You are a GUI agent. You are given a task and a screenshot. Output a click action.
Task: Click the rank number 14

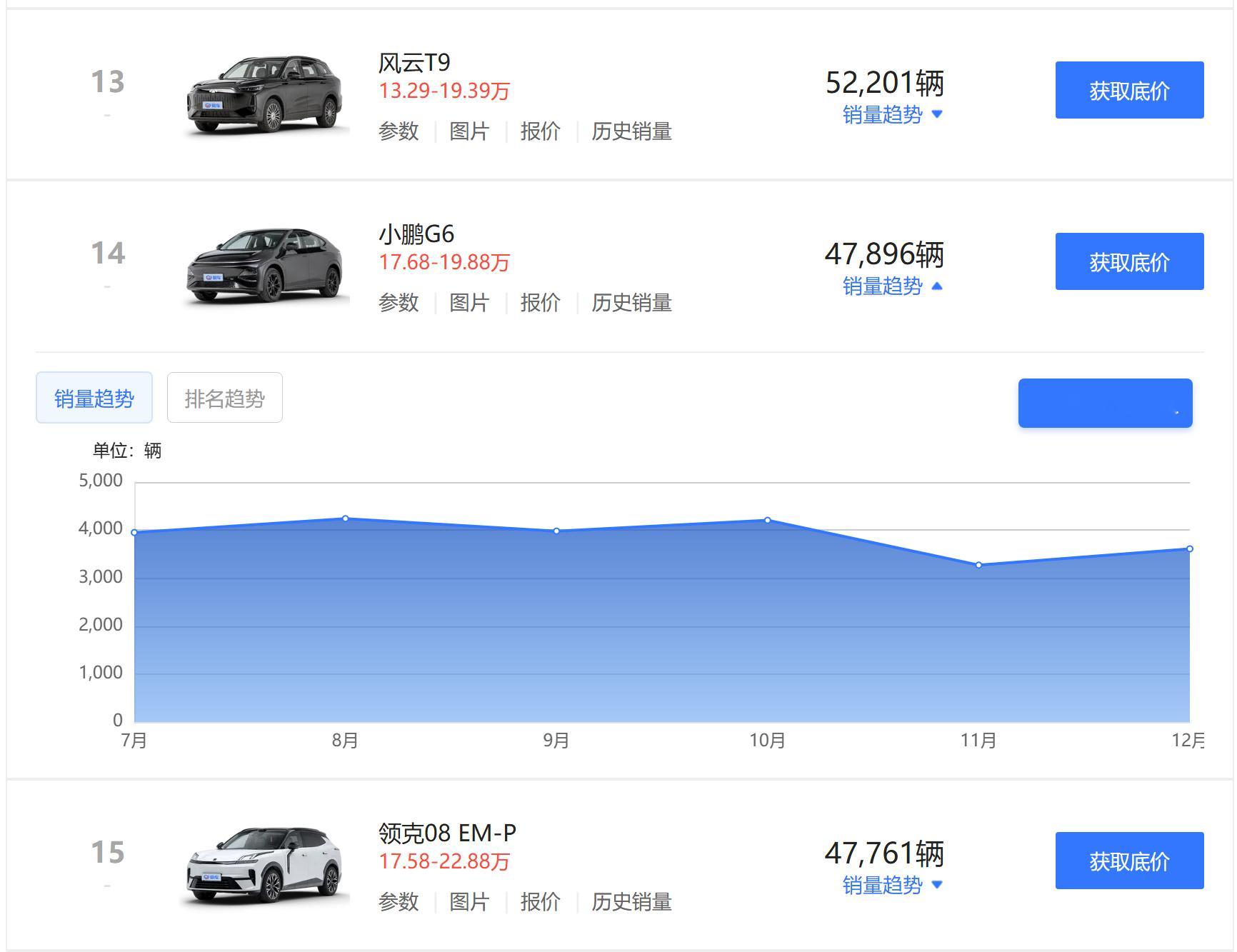point(108,254)
